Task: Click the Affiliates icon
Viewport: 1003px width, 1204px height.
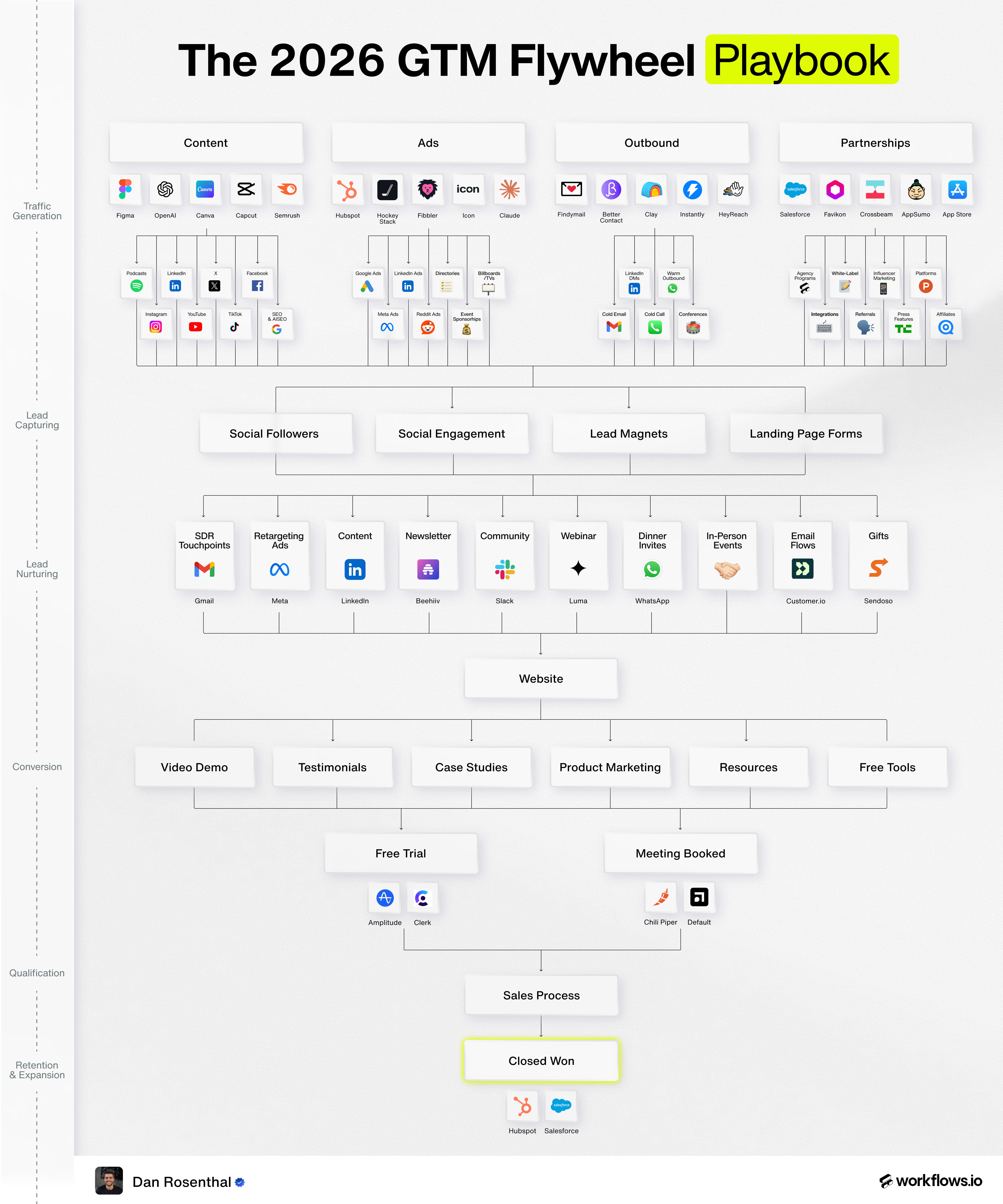Action: 946,327
